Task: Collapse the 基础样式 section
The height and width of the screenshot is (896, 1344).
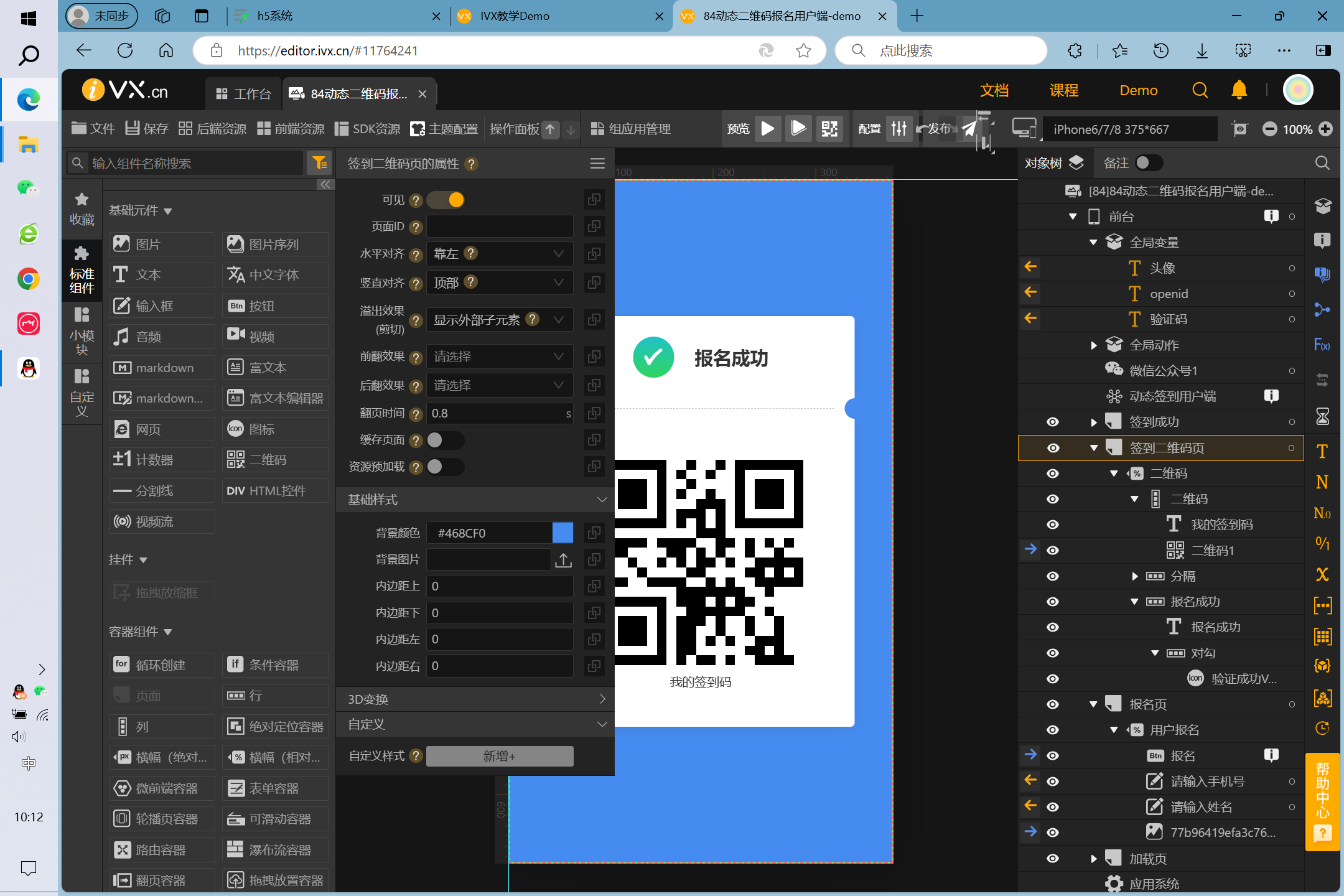Action: click(601, 500)
